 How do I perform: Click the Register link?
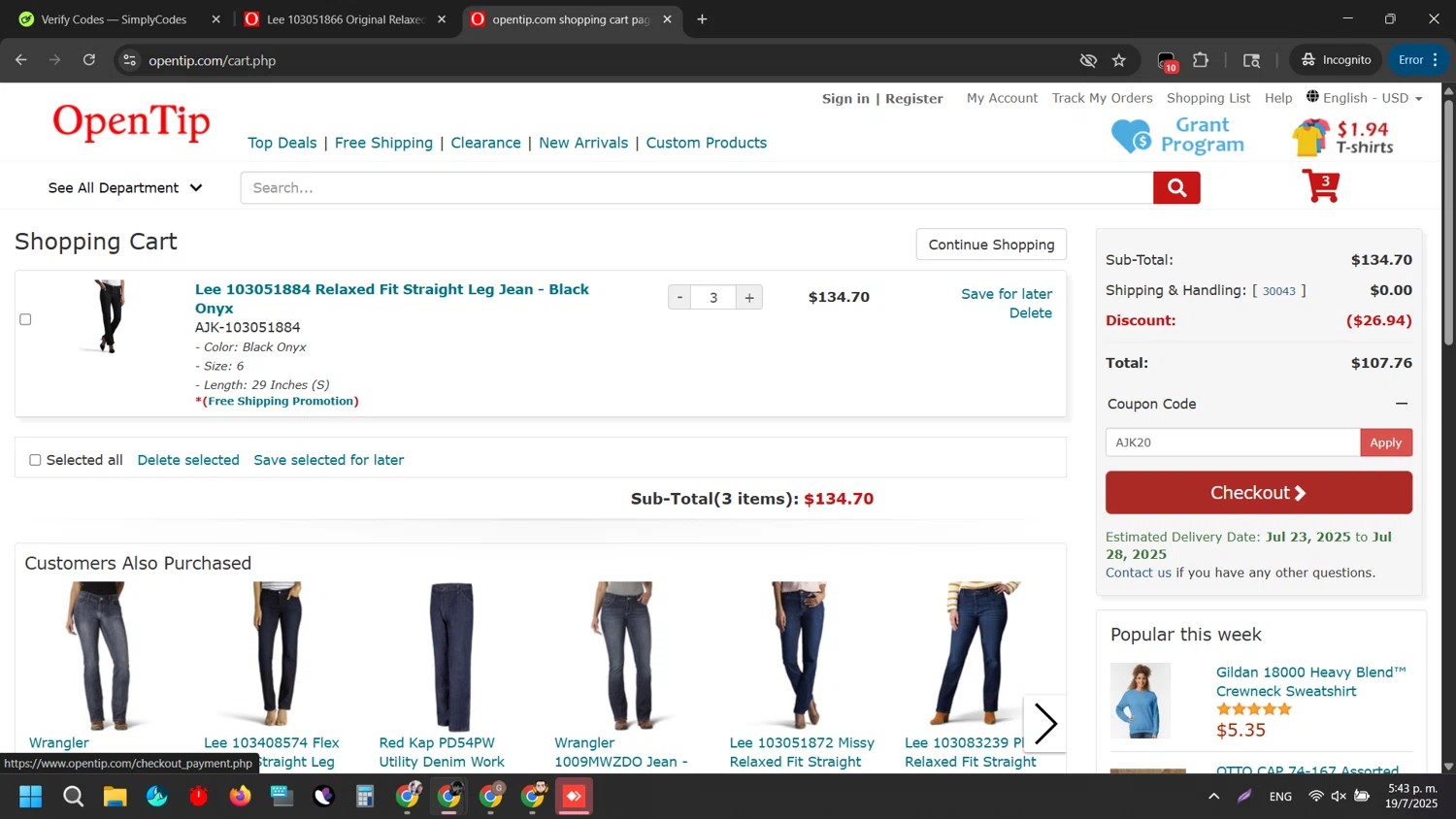(x=914, y=99)
